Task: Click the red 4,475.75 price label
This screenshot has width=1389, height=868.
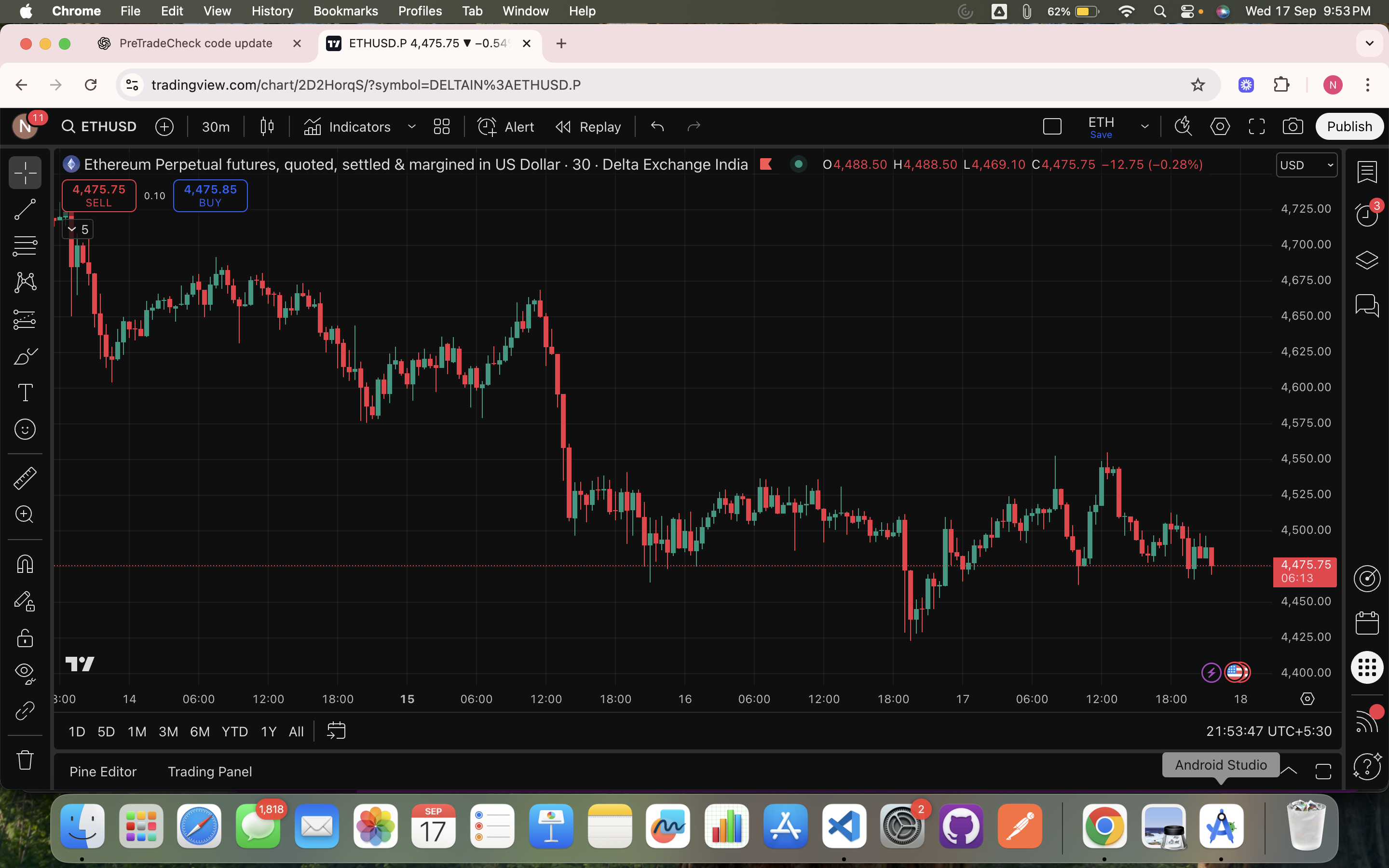Action: tap(1305, 572)
